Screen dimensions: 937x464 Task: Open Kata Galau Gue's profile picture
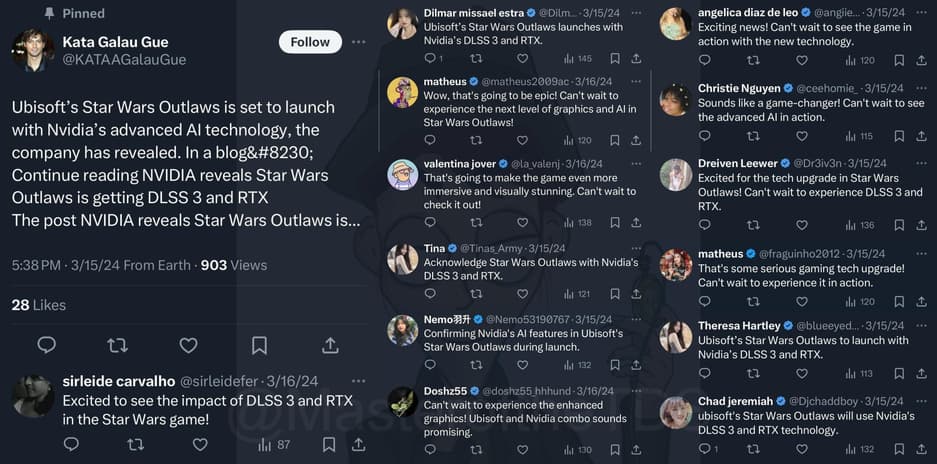(x=33, y=50)
